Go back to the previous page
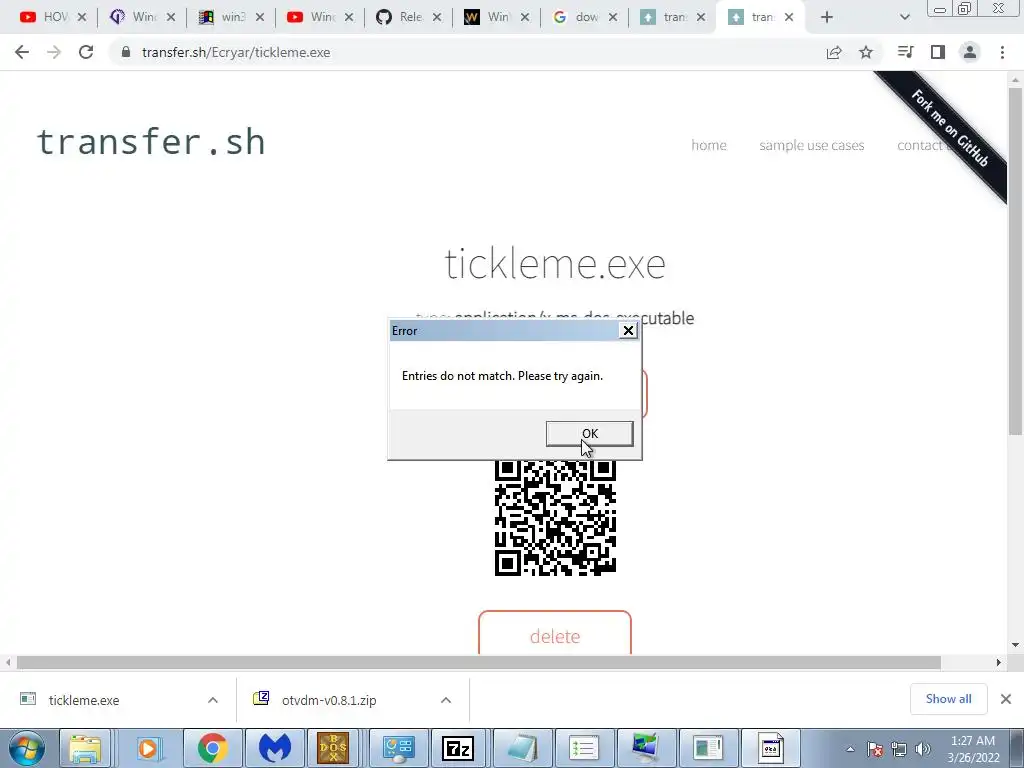The image size is (1024, 768). pyautogui.click(x=22, y=52)
